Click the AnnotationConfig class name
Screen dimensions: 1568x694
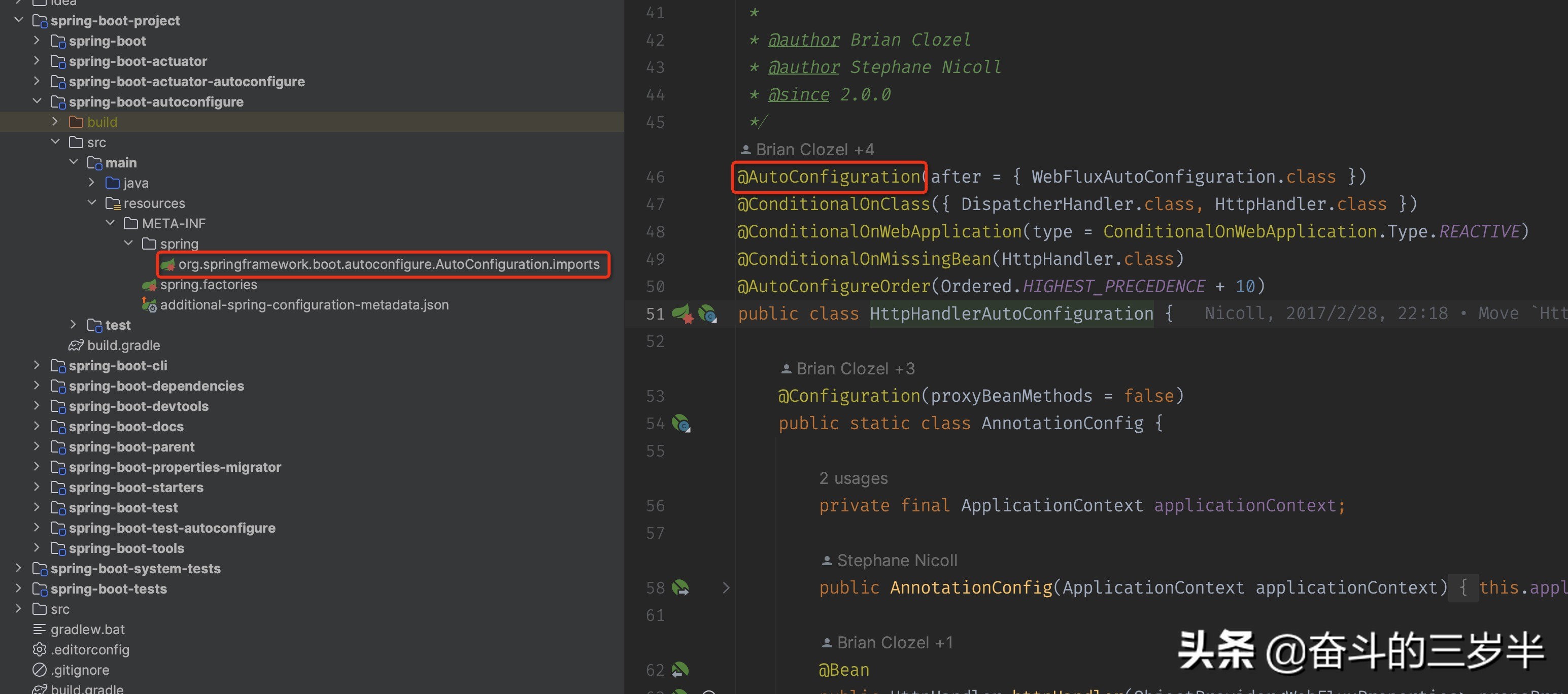[1062, 423]
